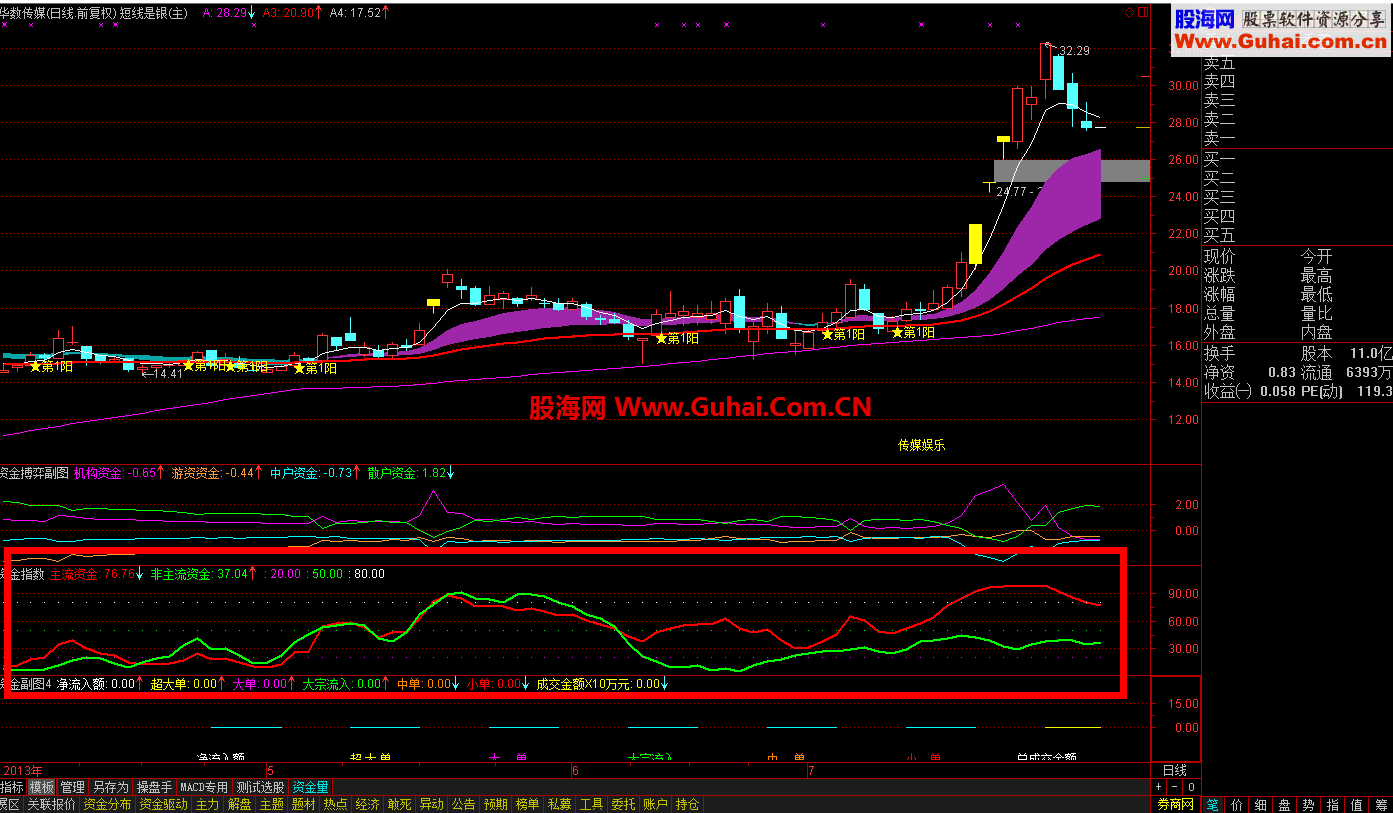Image resolution: width=1393 pixels, height=813 pixels.
Task: Click the 华数传媒 chart title
Action: coord(24,13)
